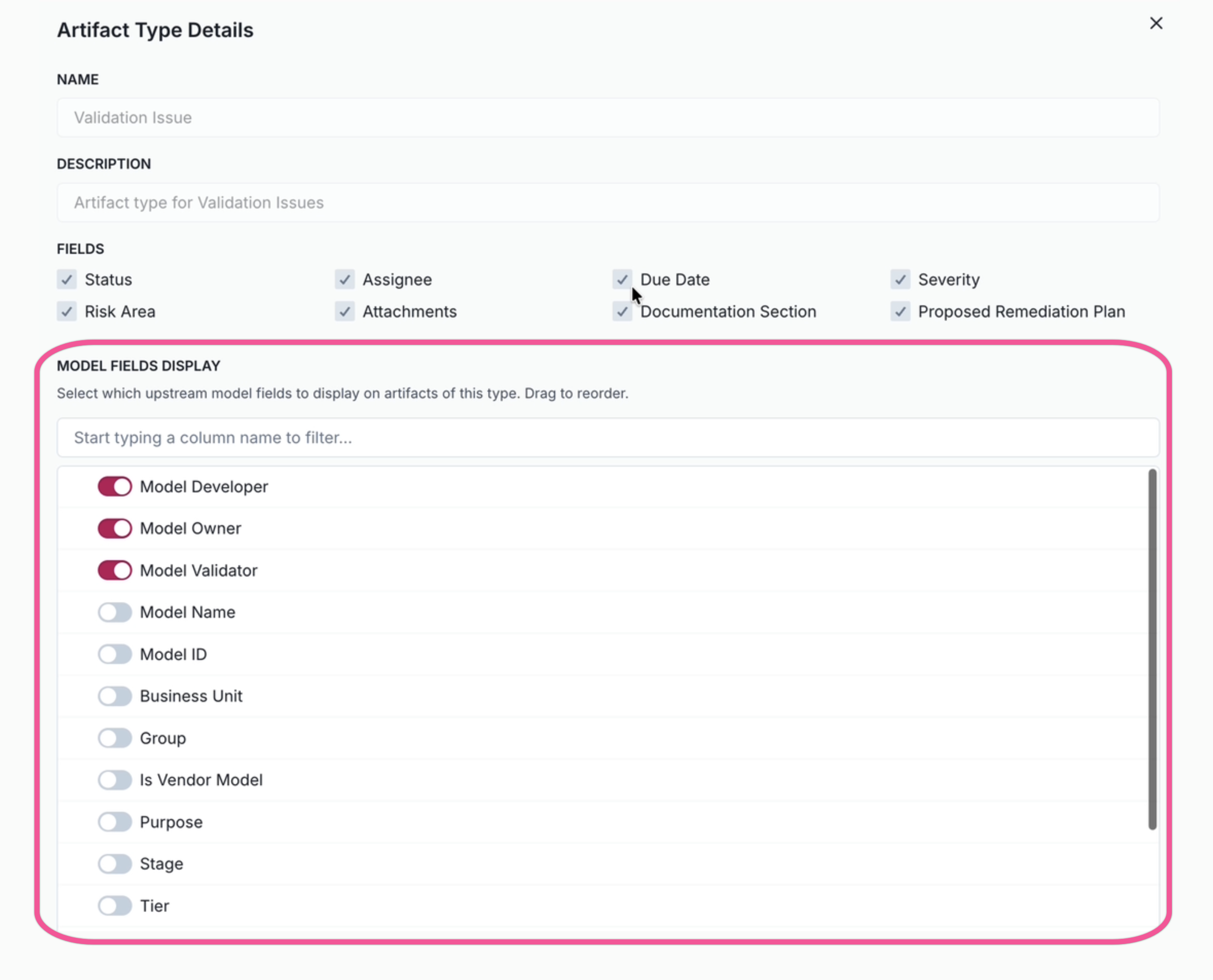Screen dimensions: 1213x980
Task: Switch on the Model ID toggle
Action: click(115, 654)
